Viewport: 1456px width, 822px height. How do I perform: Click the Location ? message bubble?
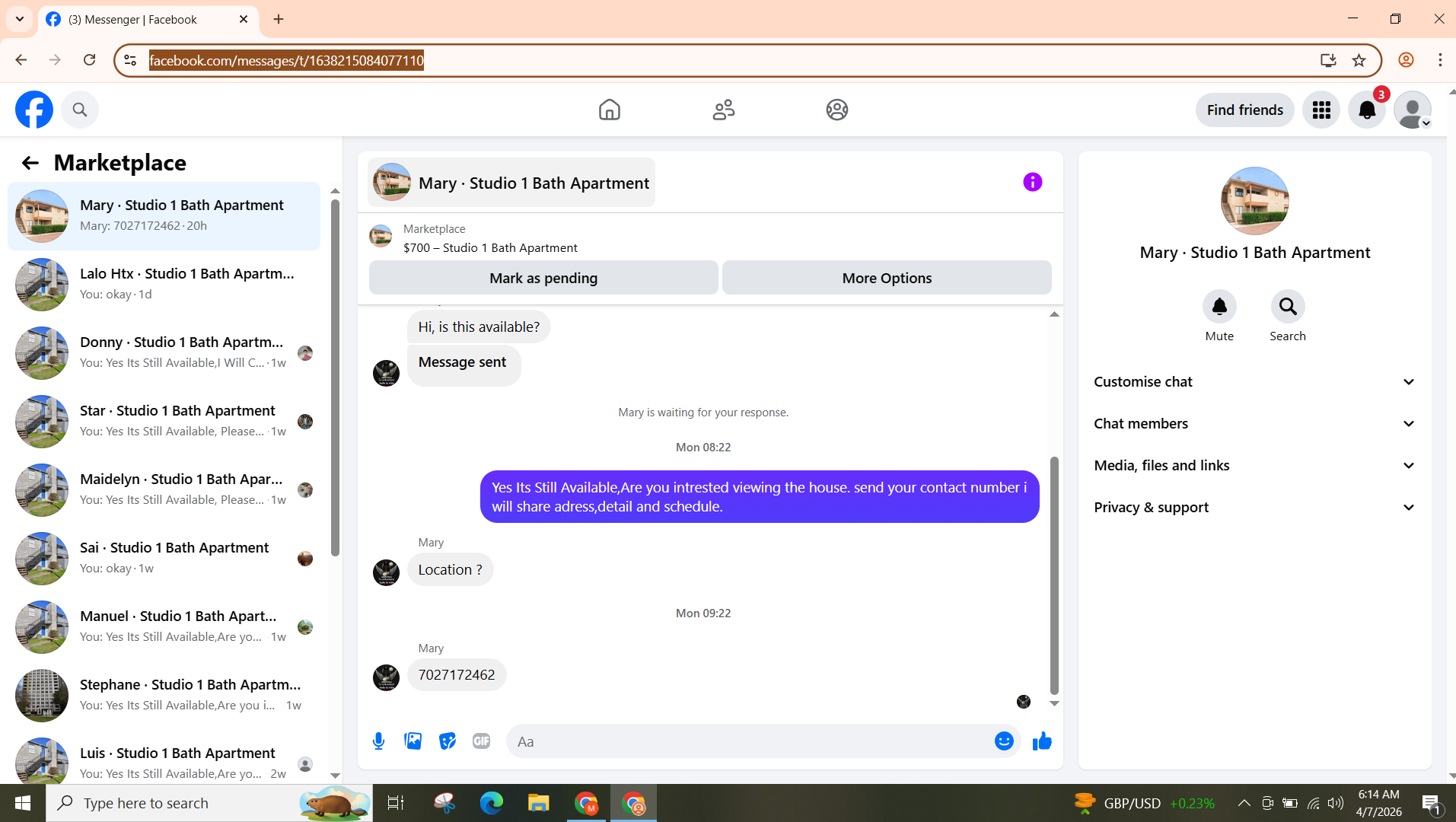pyautogui.click(x=450, y=570)
